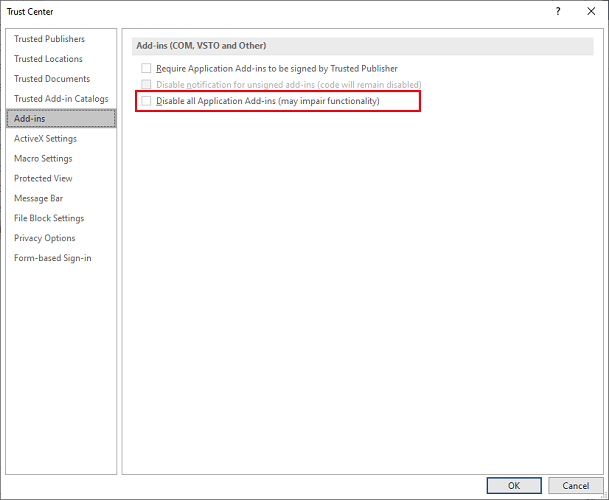Check Disable all Application Add-ins
Screen dimensions: 609x500
coord(146,101)
